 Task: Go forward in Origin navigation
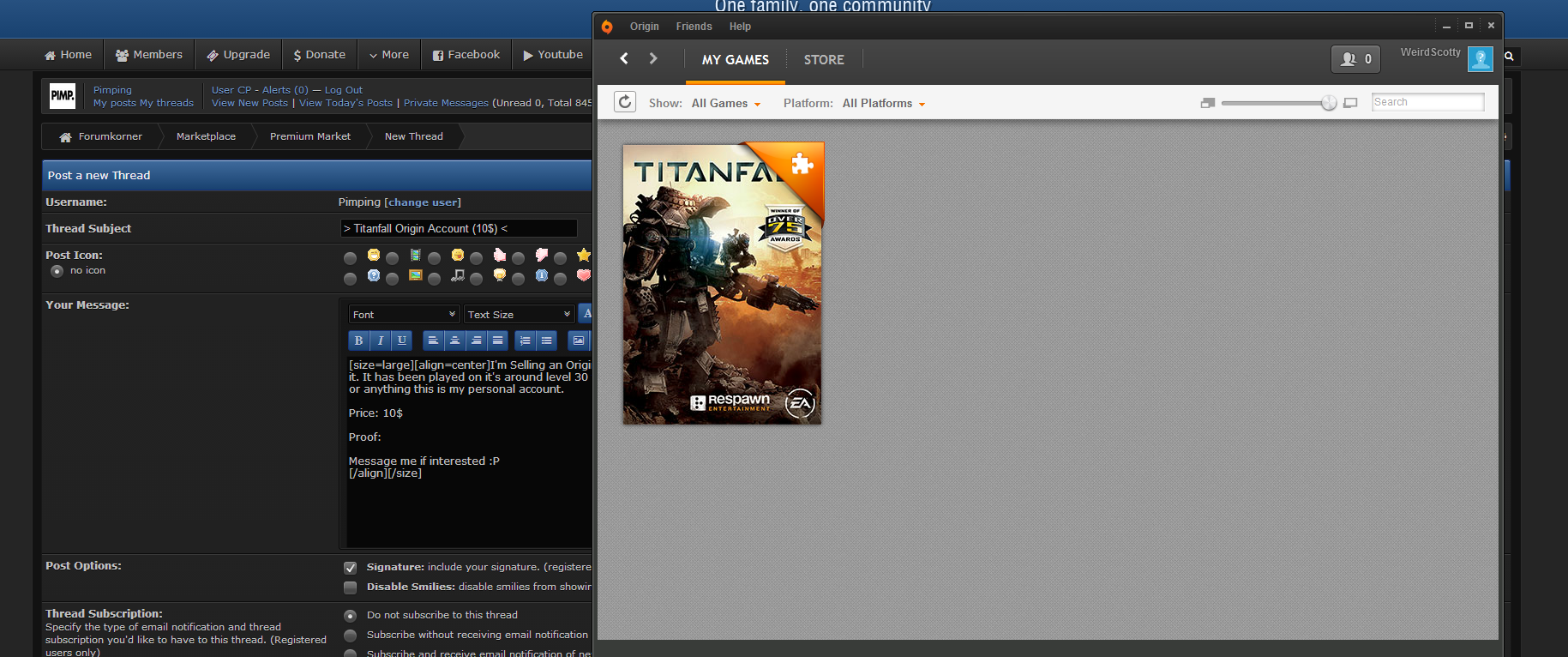(x=653, y=58)
